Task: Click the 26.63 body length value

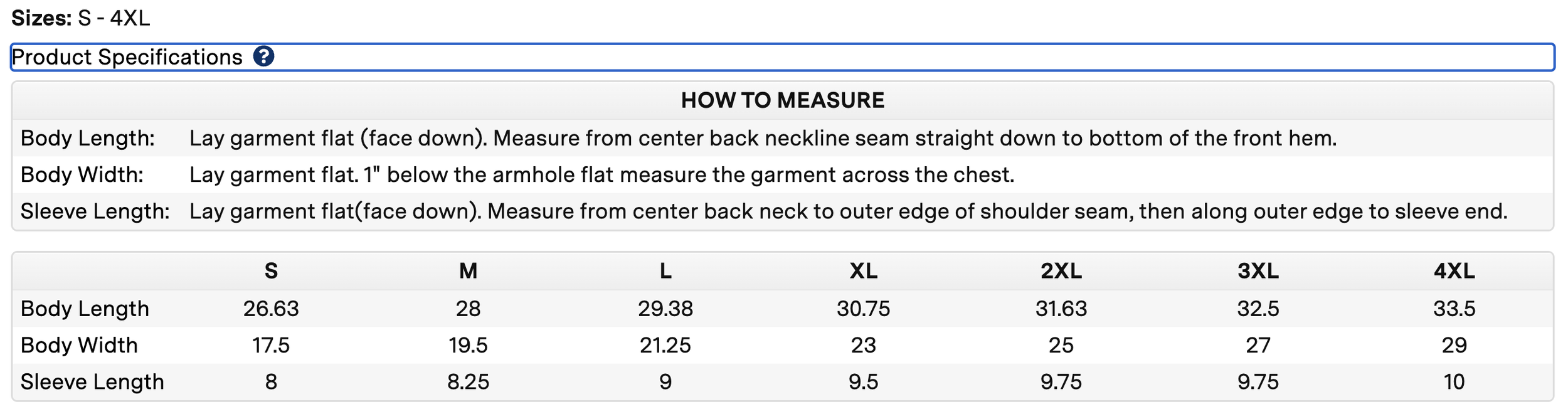Action: 271,309
